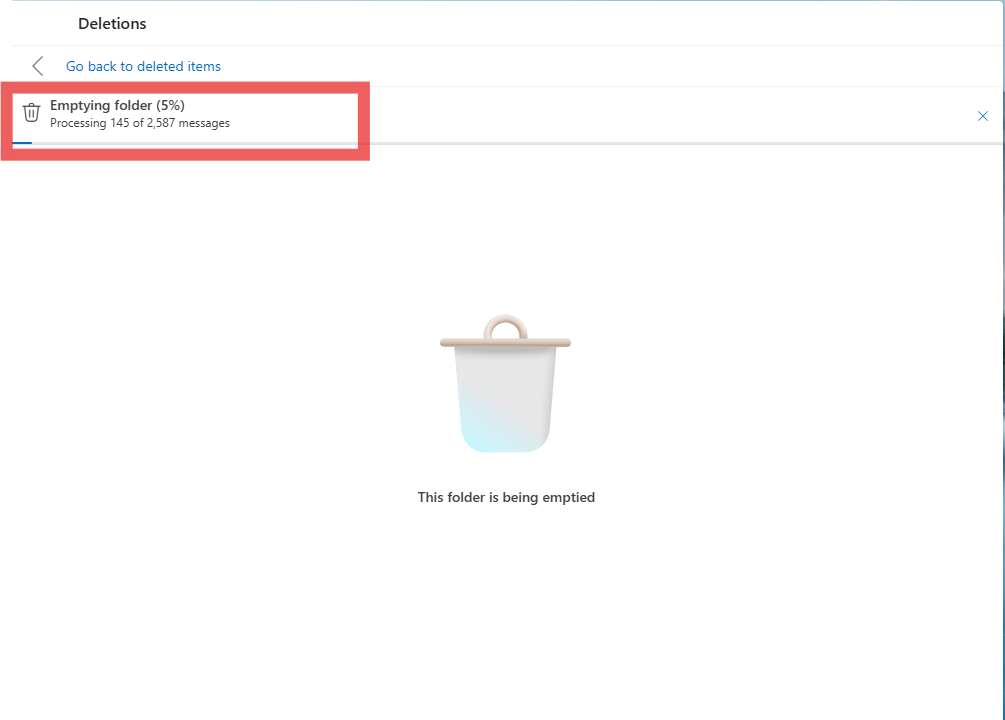Click the 5% percentage in the status title

point(170,105)
